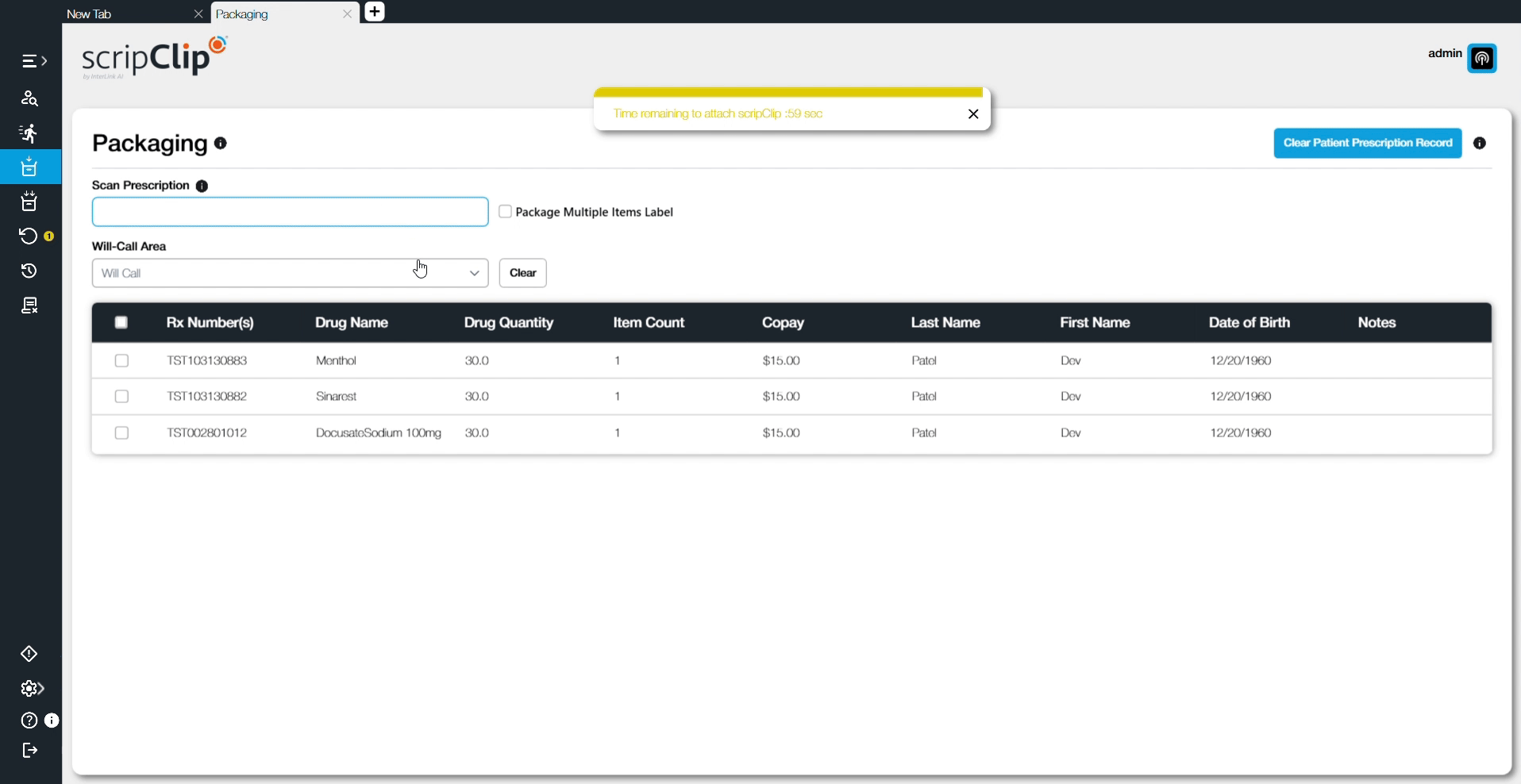Open the Help icon near the bottom sidebar

point(28,721)
